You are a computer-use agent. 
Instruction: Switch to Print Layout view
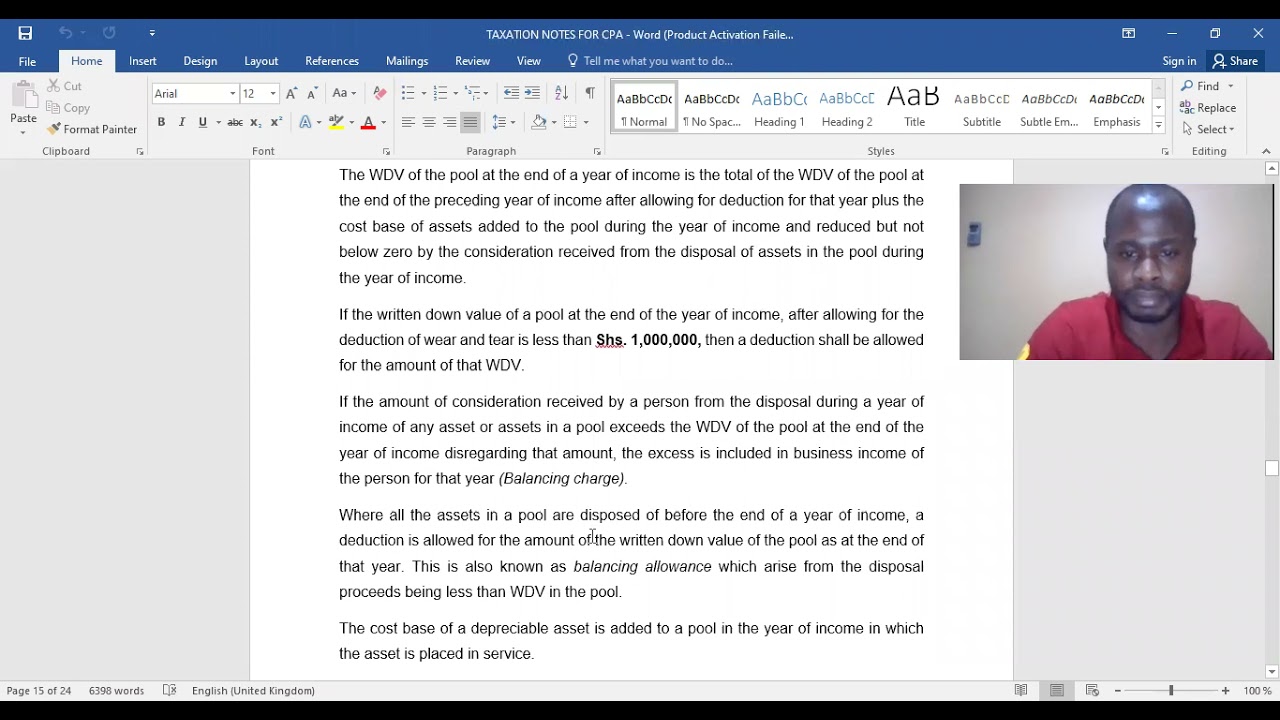tap(1057, 690)
